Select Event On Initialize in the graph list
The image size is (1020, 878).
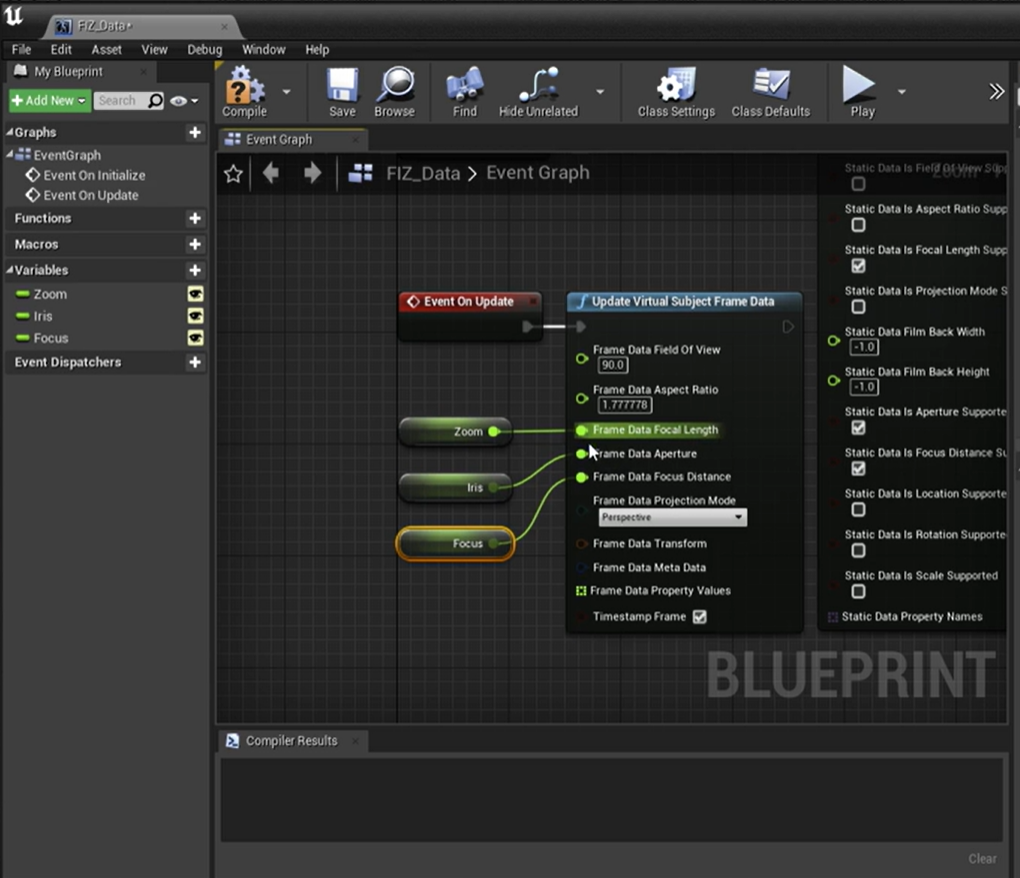click(x=94, y=175)
